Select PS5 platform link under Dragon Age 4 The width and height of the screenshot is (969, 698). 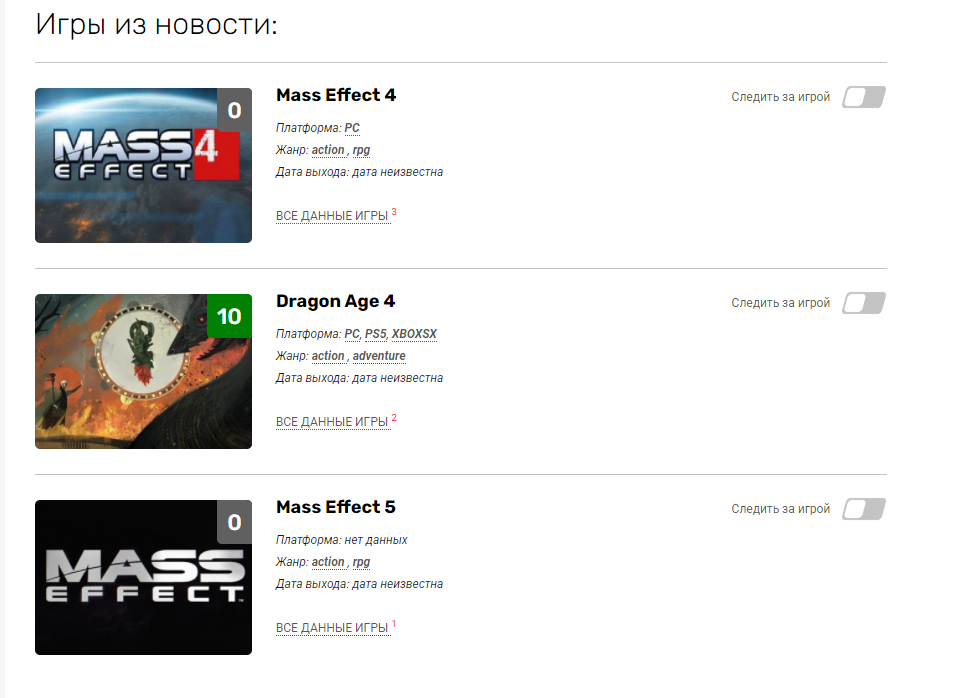(x=375, y=334)
